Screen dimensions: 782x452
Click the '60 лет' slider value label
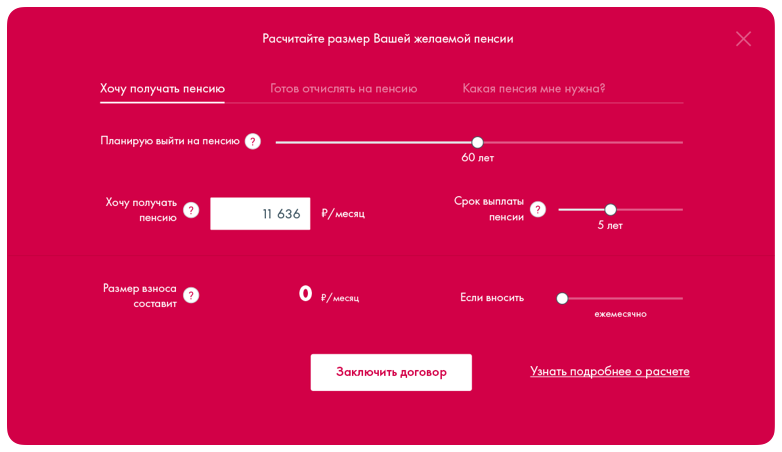point(478,158)
